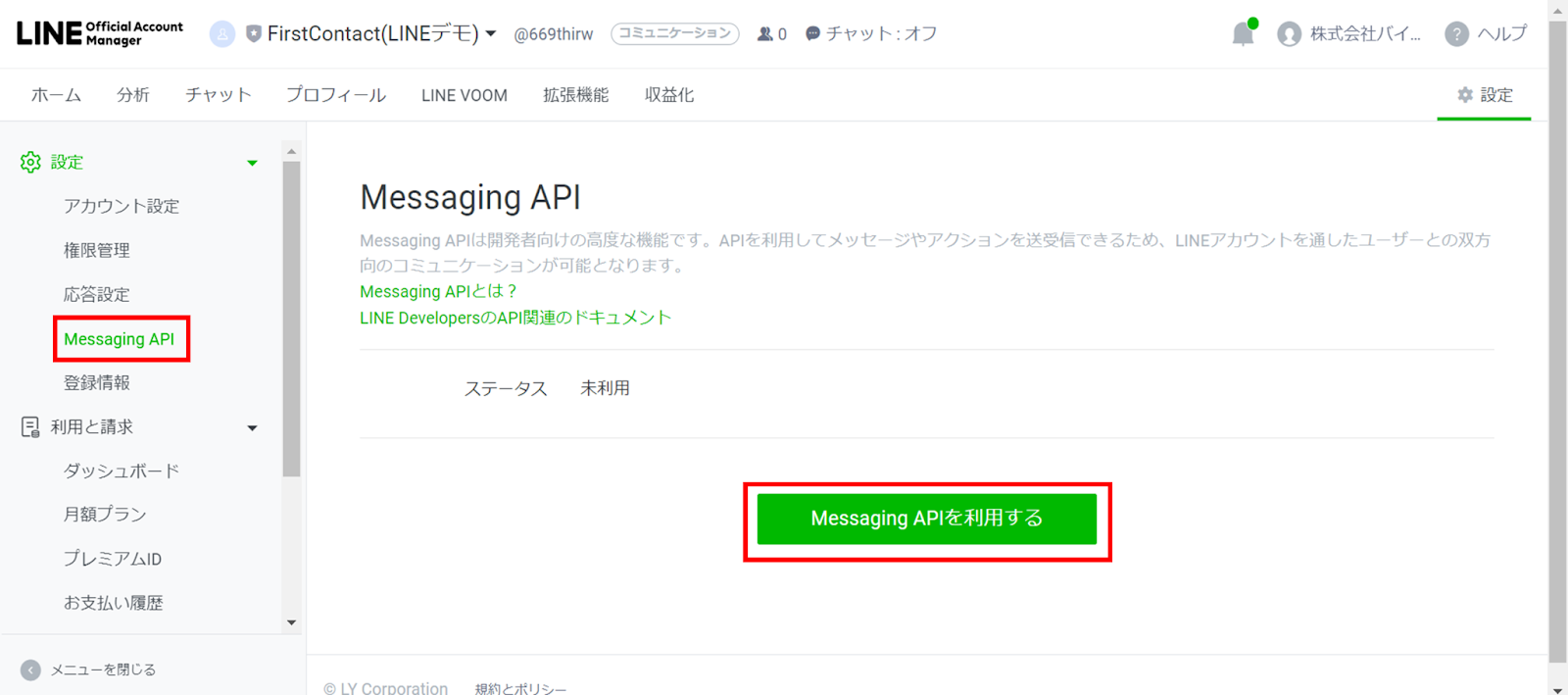Open the プロフィール tab
This screenshot has width=1568, height=695.
click(336, 95)
